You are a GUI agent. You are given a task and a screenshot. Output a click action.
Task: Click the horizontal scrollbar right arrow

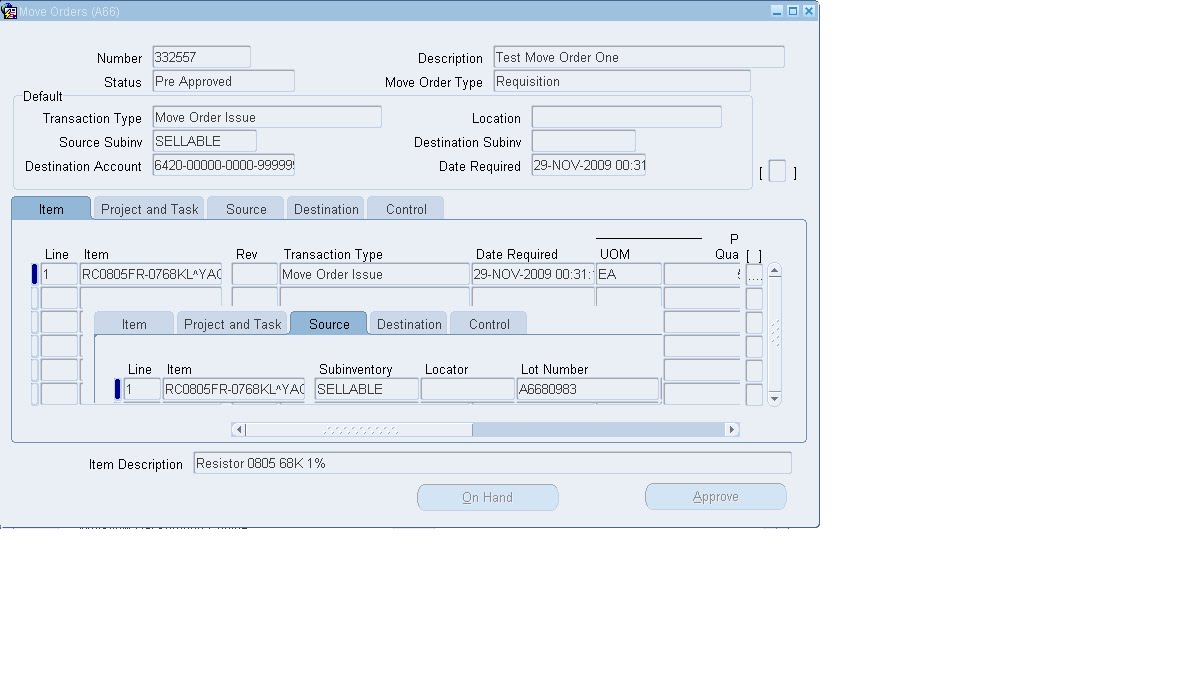[x=731, y=428]
